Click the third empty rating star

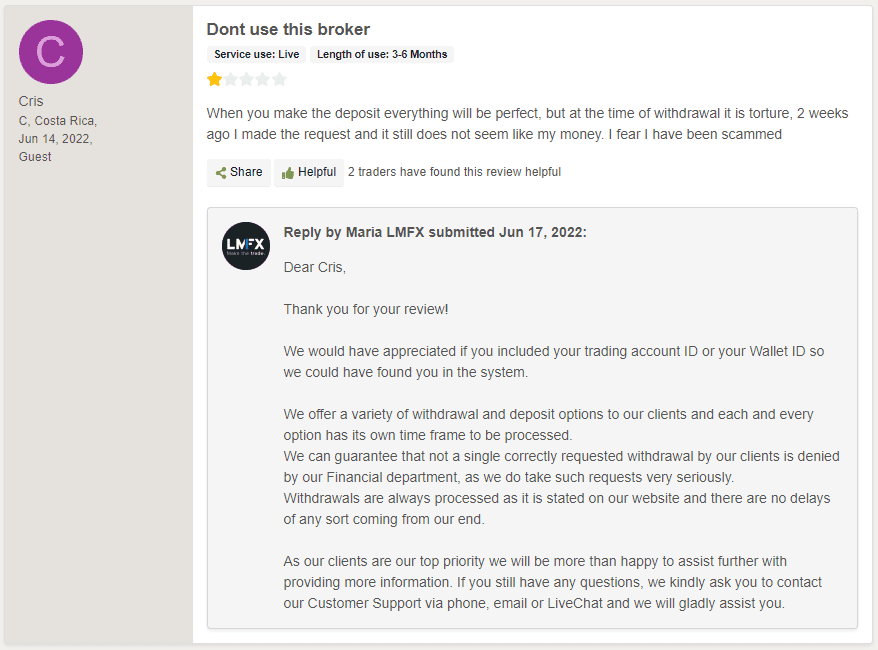click(247, 79)
